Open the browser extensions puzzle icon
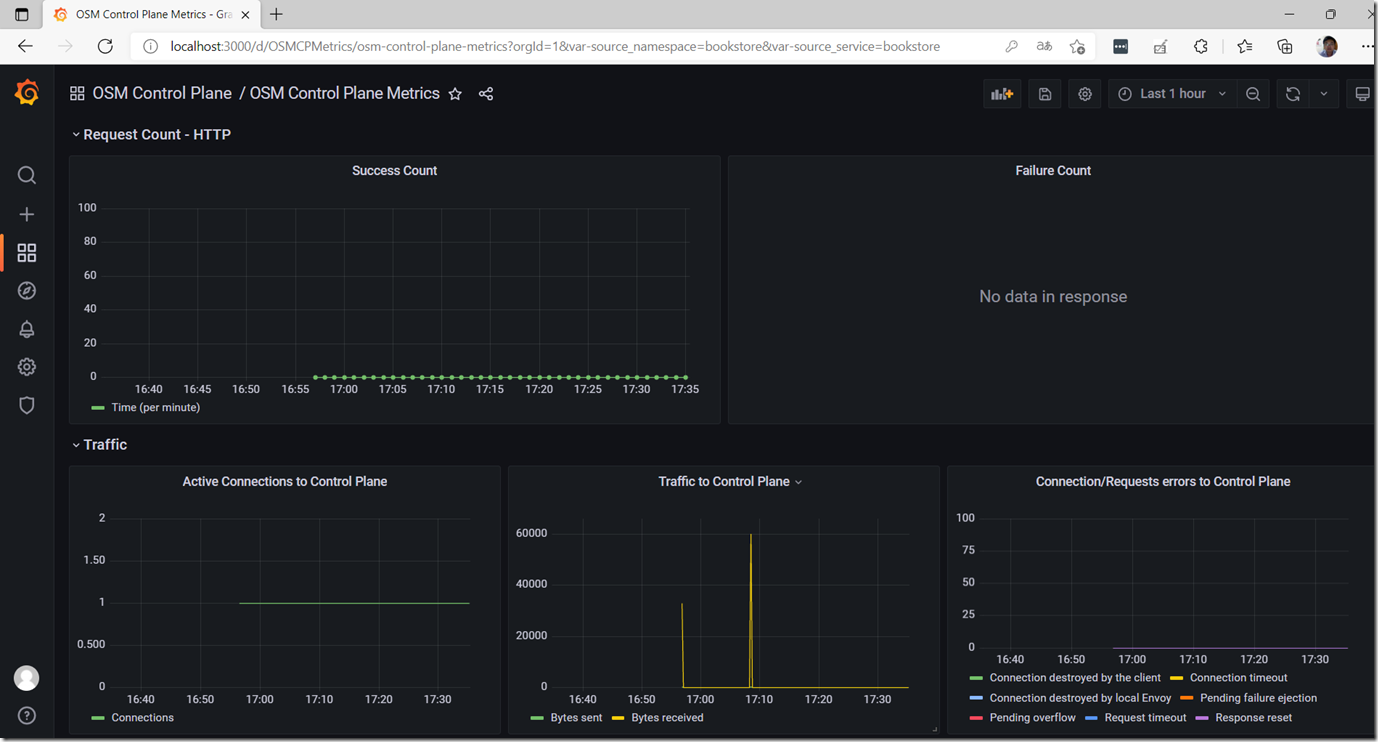Viewport: 1378px width, 742px height. point(1201,46)
